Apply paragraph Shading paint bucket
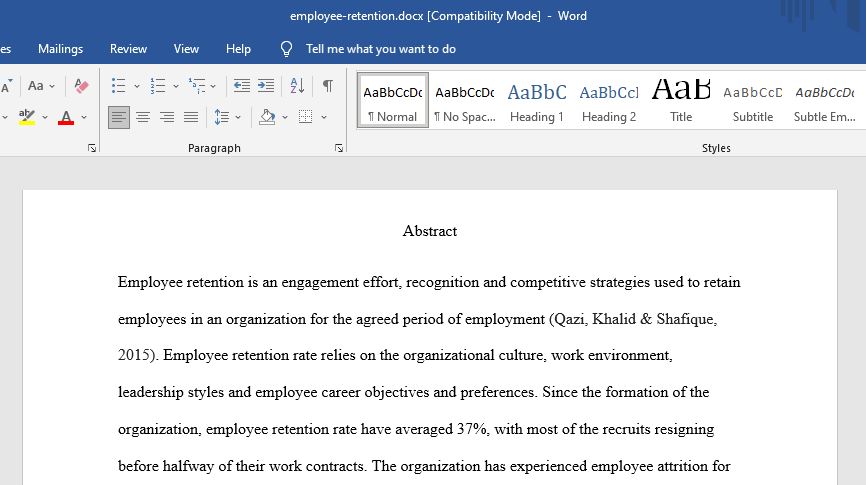Image resolution: width=866 pixels, height=485 pixels. tap(267, 117)
